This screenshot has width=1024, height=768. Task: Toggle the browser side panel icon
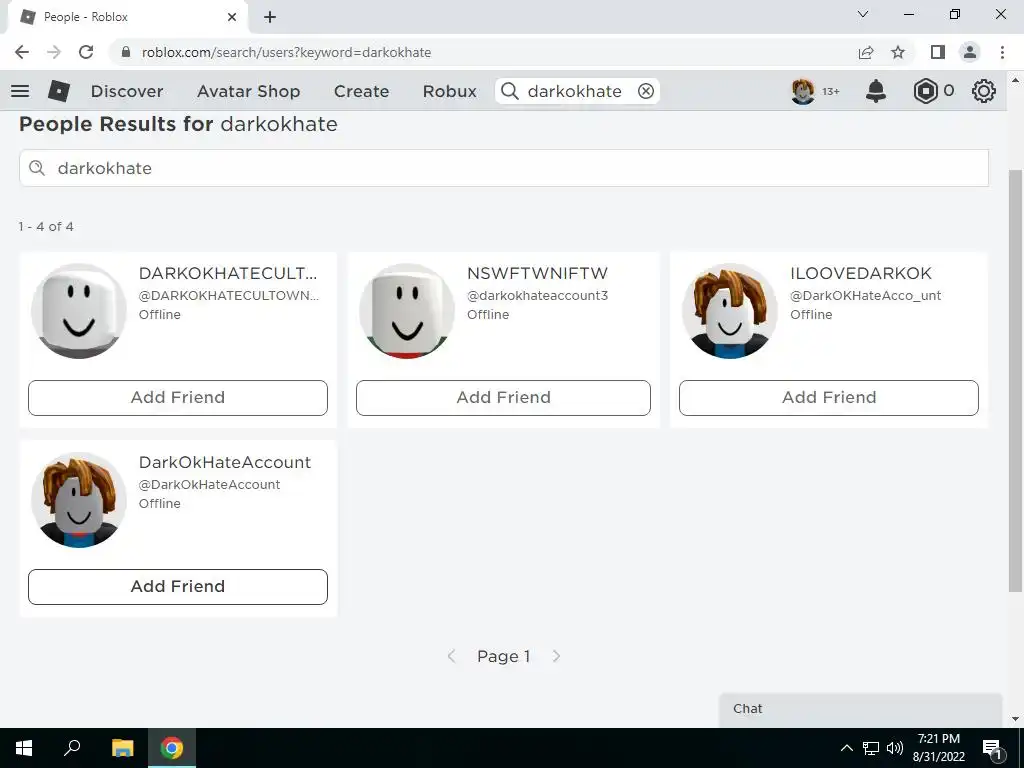tap(938, 52)
